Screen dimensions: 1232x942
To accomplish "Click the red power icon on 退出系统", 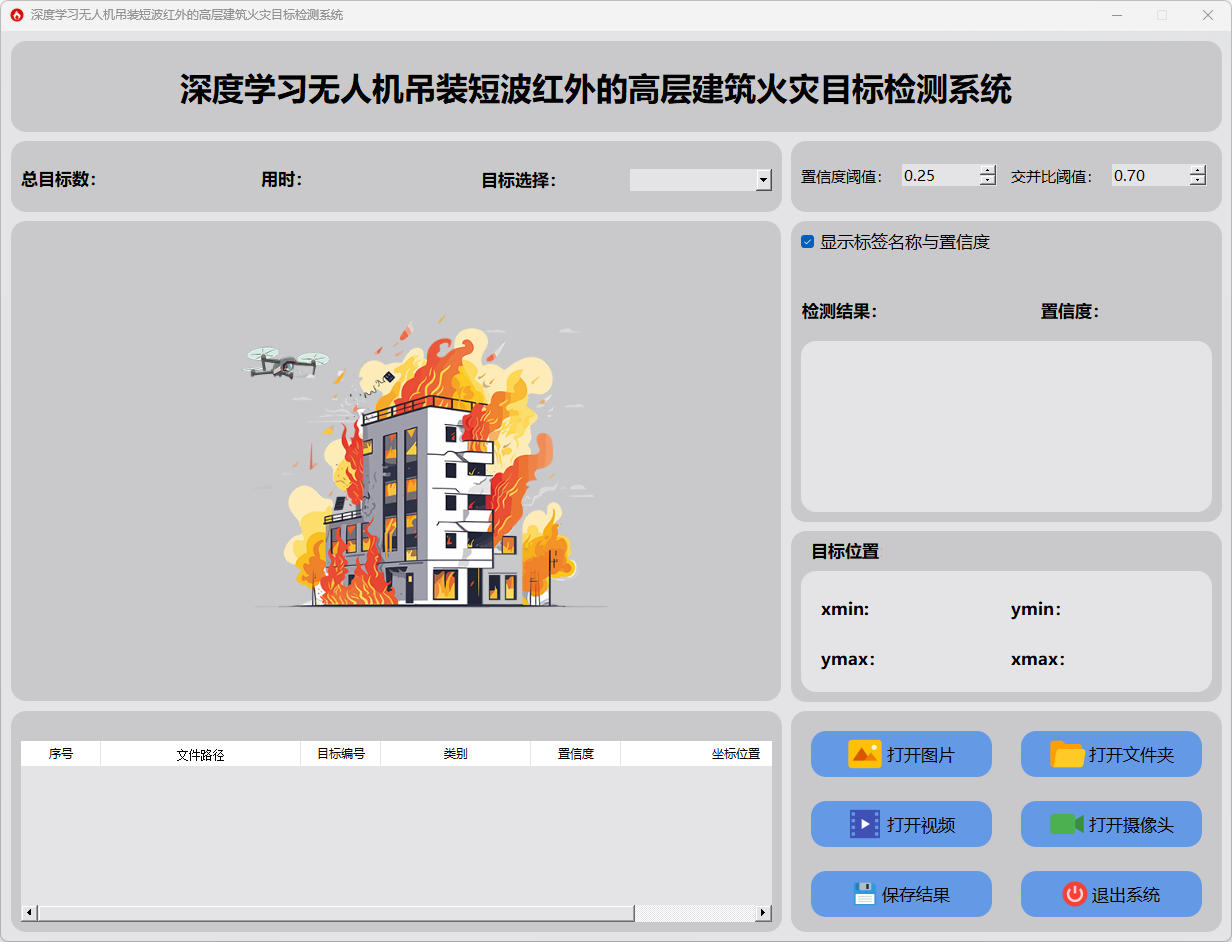I will pyautogui.click(x=1074, y=894).
